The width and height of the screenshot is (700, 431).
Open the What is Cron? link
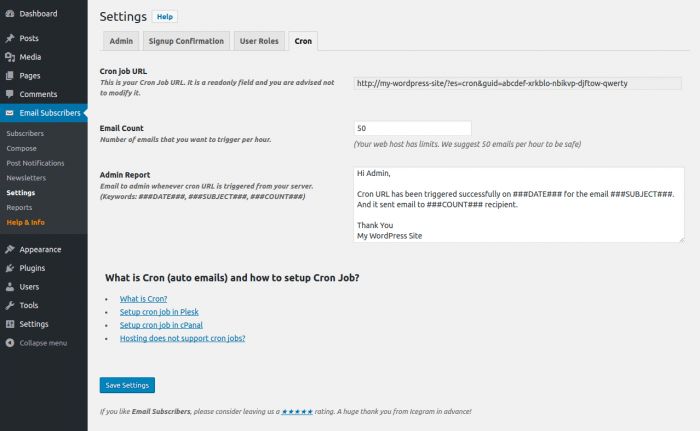coord(143,299)
